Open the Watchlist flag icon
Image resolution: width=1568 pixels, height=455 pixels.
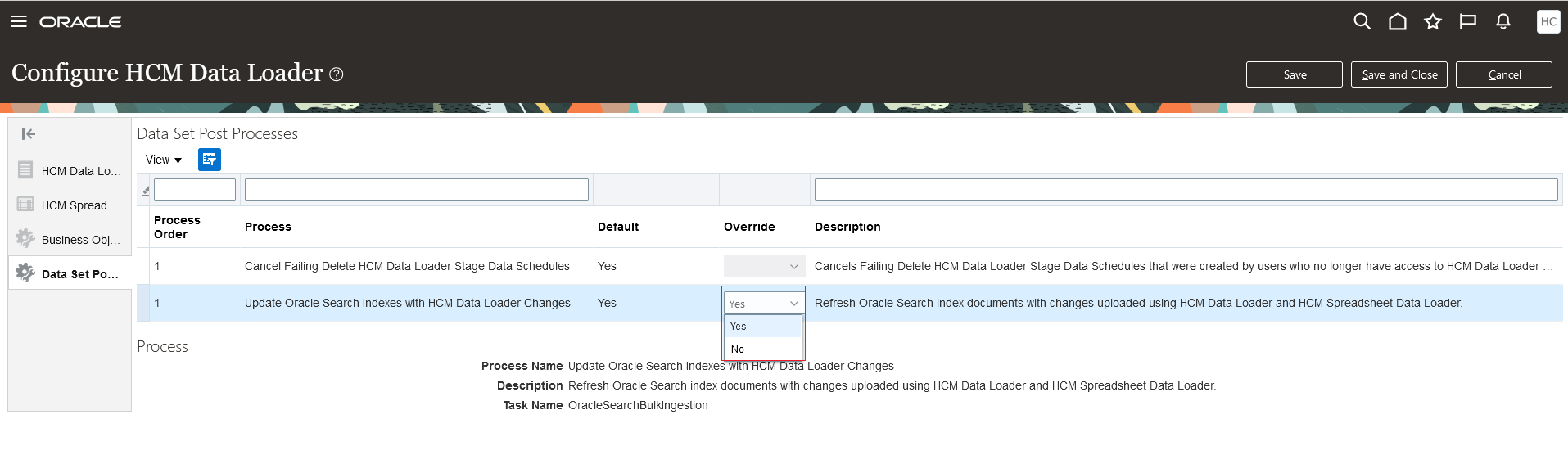pyautogui.click(x=1468, y=22)
